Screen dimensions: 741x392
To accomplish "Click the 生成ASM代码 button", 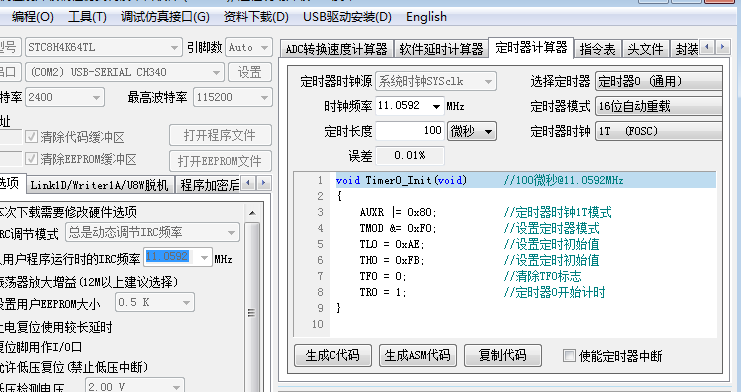I will click(x=418, y=356).
